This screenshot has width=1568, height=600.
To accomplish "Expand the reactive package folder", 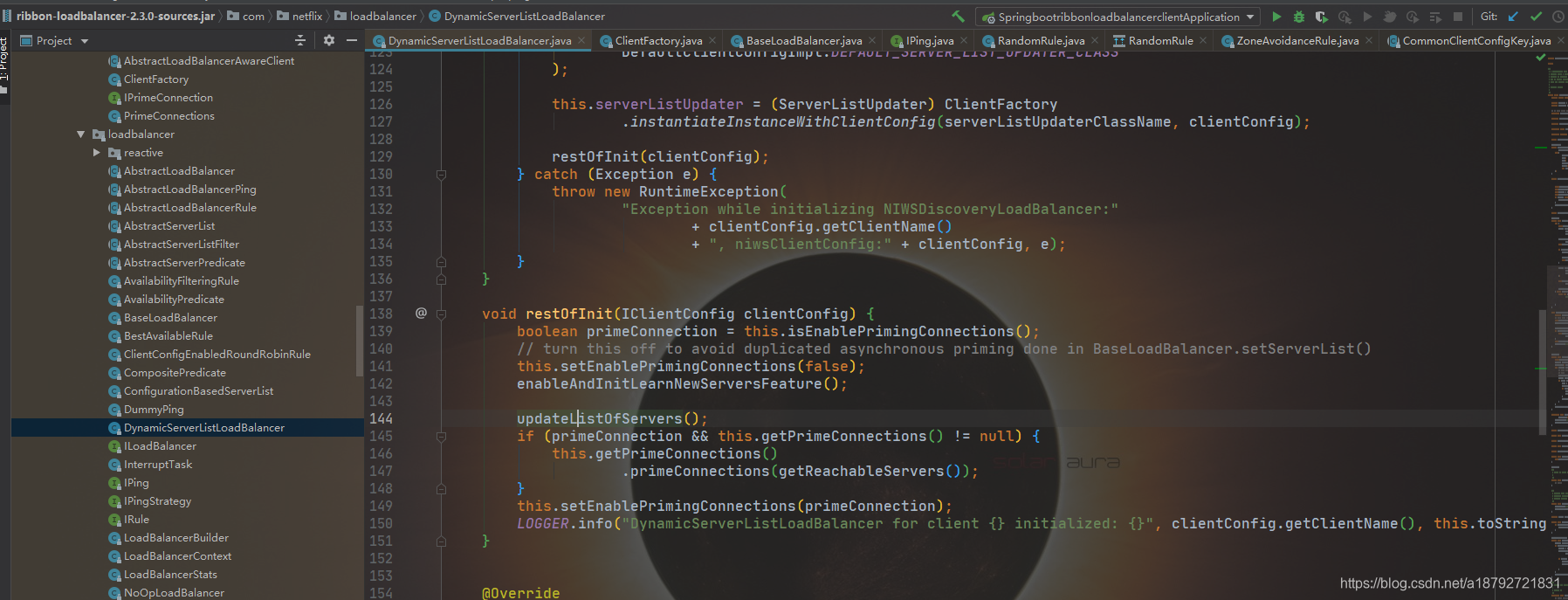I will pyautogui.click(x=97, y=153).
